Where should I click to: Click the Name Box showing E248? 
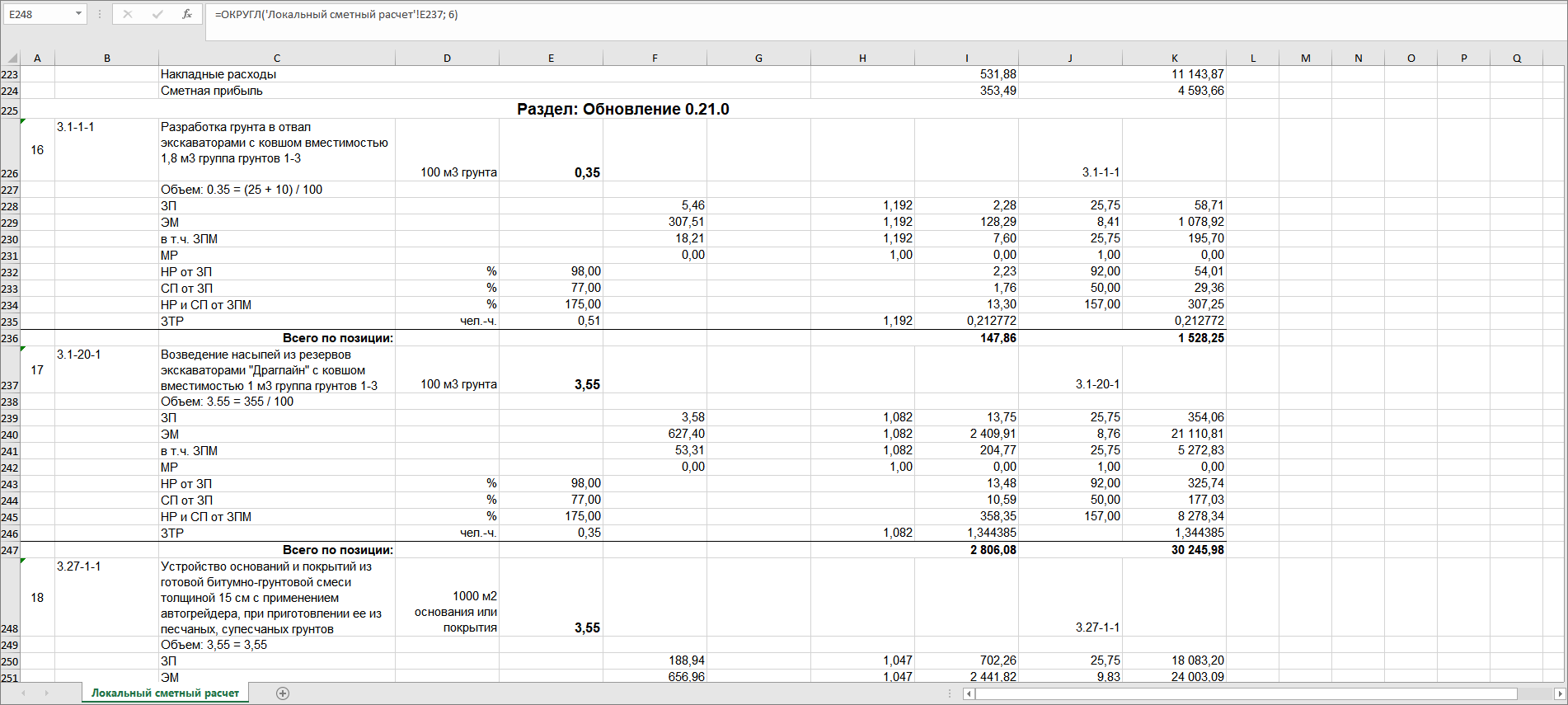pos(38,14)
